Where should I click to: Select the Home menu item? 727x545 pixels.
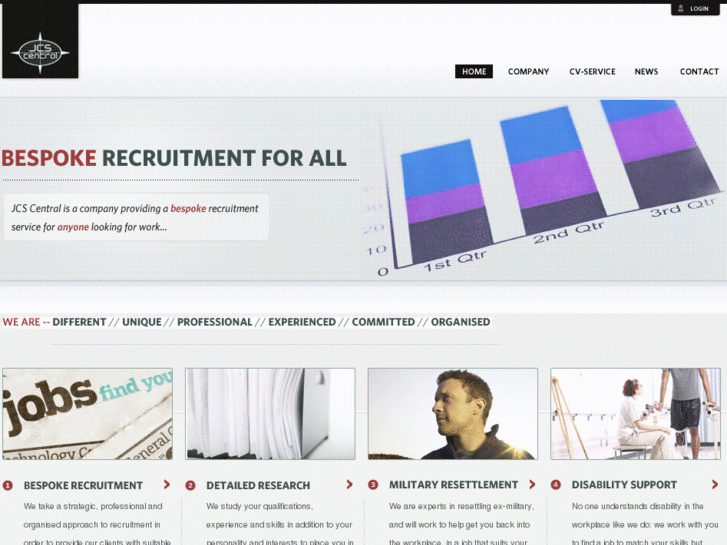coord(474,71)
